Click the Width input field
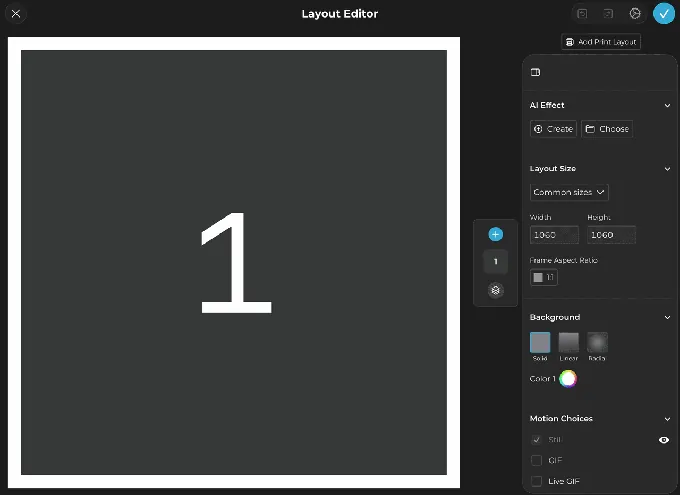 pyautogui.click(x=554, y=235)
